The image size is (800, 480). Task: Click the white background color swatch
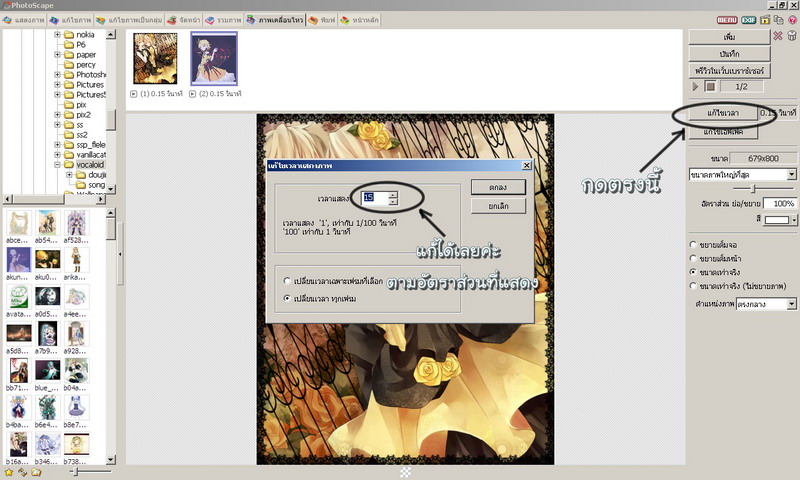point(777,219)
